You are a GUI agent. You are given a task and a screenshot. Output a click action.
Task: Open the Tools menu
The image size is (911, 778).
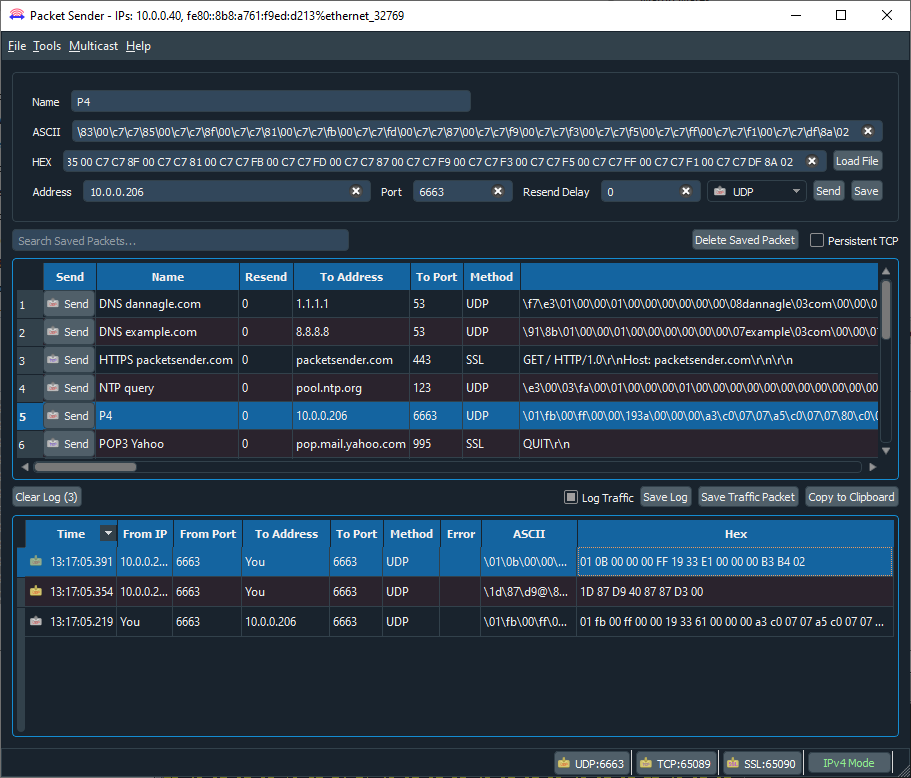pyautogui.click(x=47, y=46)
